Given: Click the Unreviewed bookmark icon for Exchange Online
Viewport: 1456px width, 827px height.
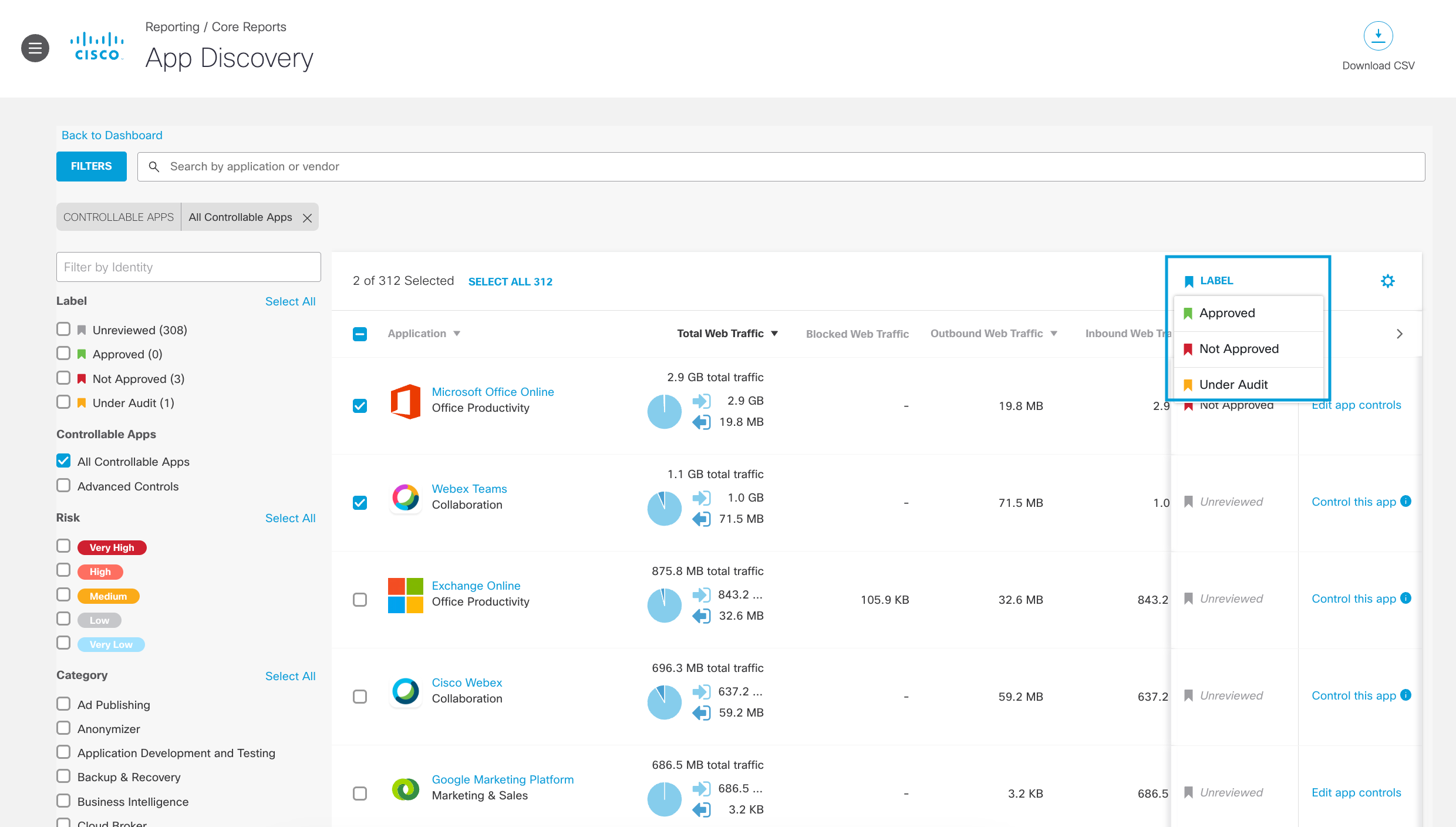Looking at the screenshot, I should (1188, 599).
